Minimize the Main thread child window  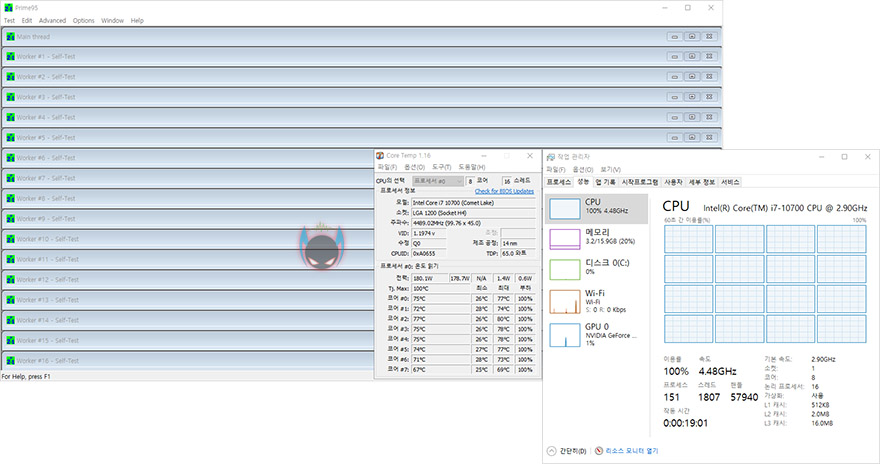click(675, 36)
